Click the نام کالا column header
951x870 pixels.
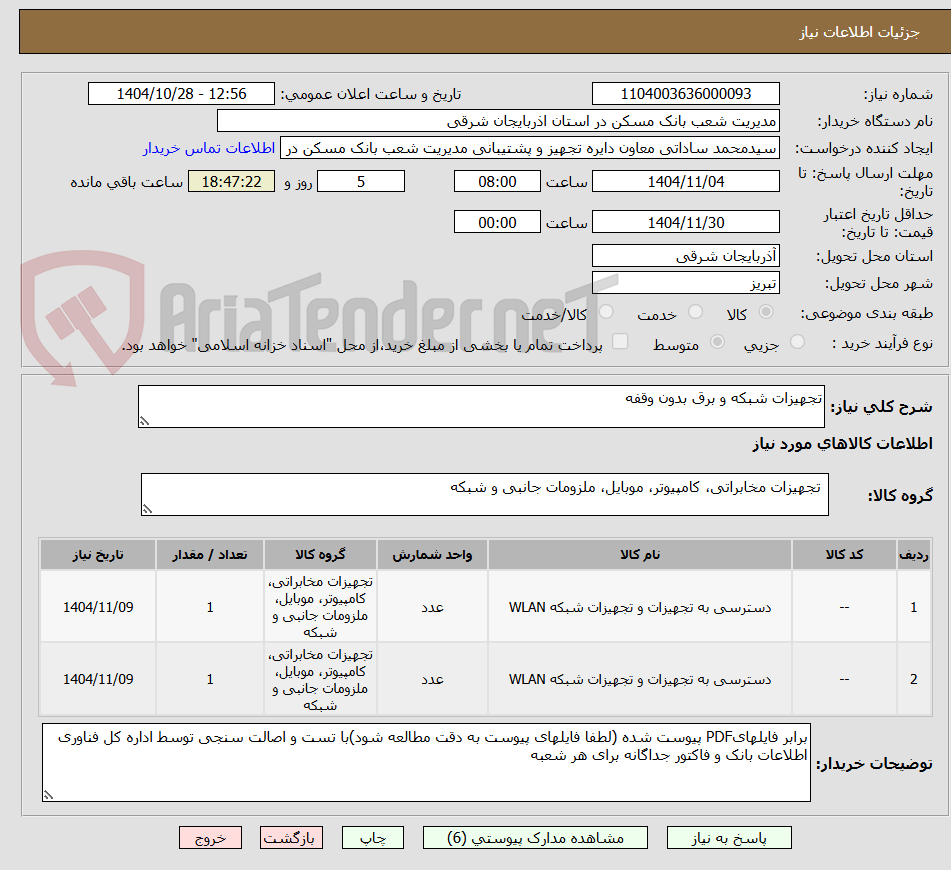click(x=640, y=555)
